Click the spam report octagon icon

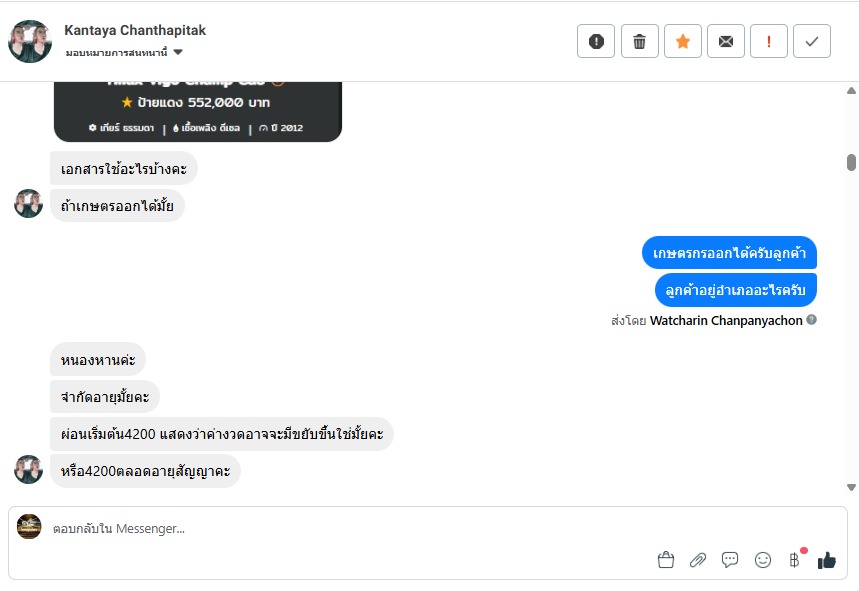(596, 41)
